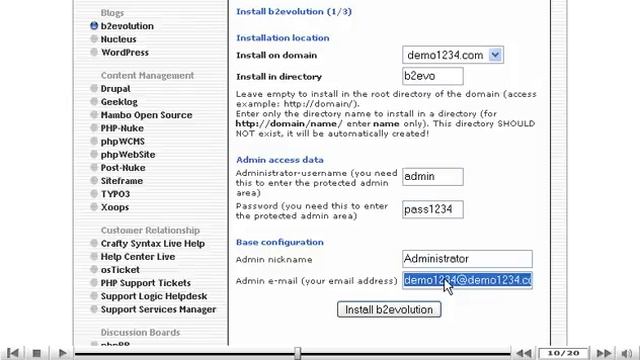Choose PHP Support Tickets script
This screenshot has height=360, width=640.
[146, 283]
